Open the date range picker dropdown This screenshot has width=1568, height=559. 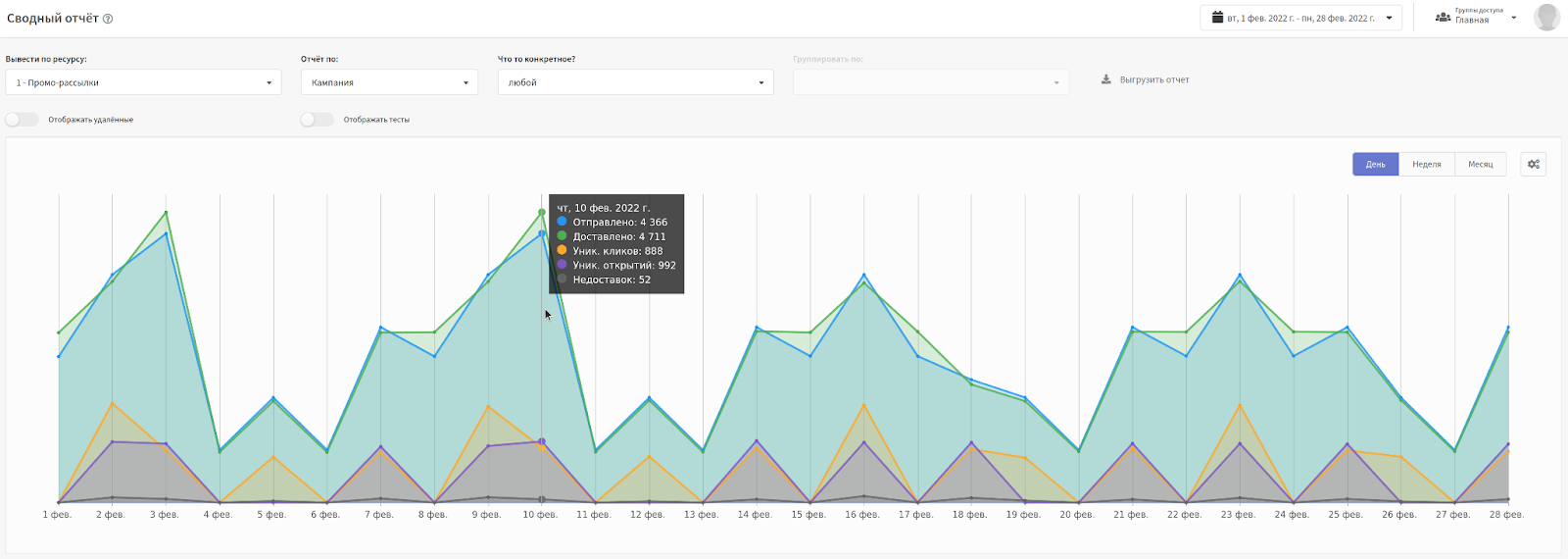click(x=1300, y=18)
